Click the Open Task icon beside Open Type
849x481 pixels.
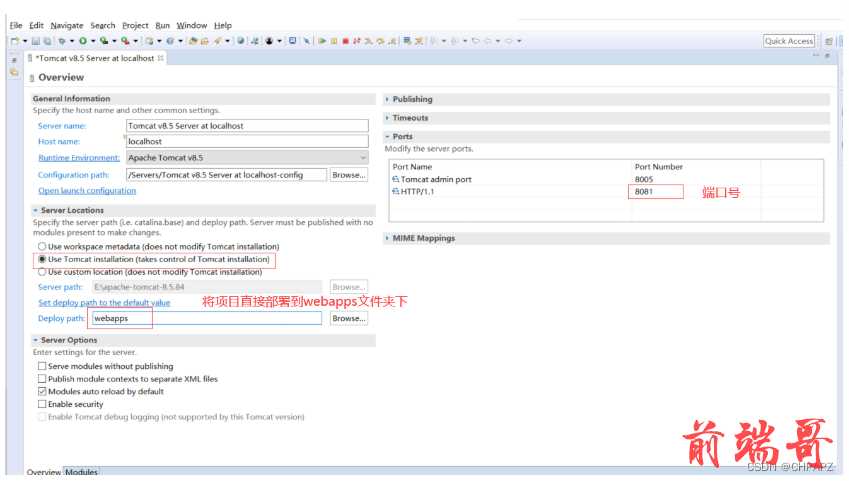tap(205, 41)
